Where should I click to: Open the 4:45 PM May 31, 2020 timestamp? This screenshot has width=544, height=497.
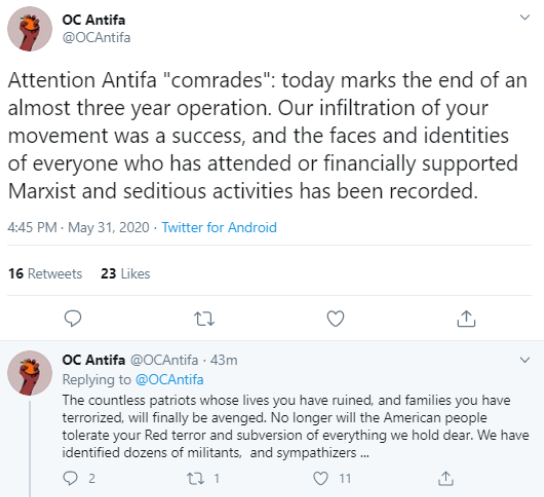[x=78, y=228]
